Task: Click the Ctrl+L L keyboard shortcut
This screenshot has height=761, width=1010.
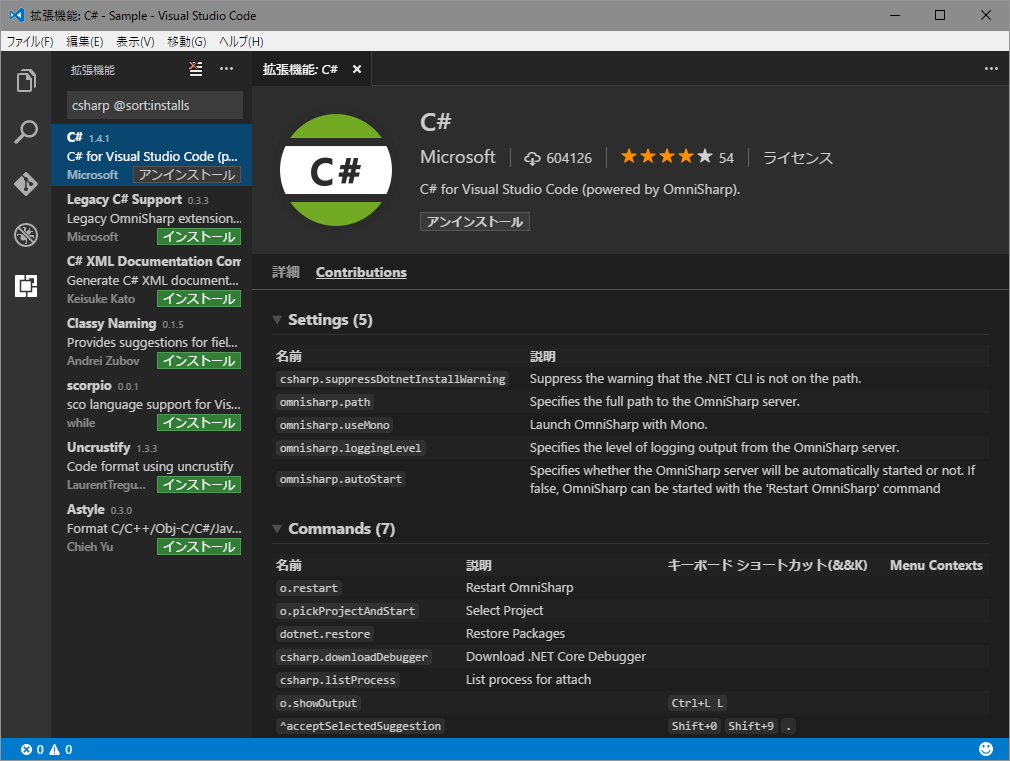Action: (x=697, y=703)
